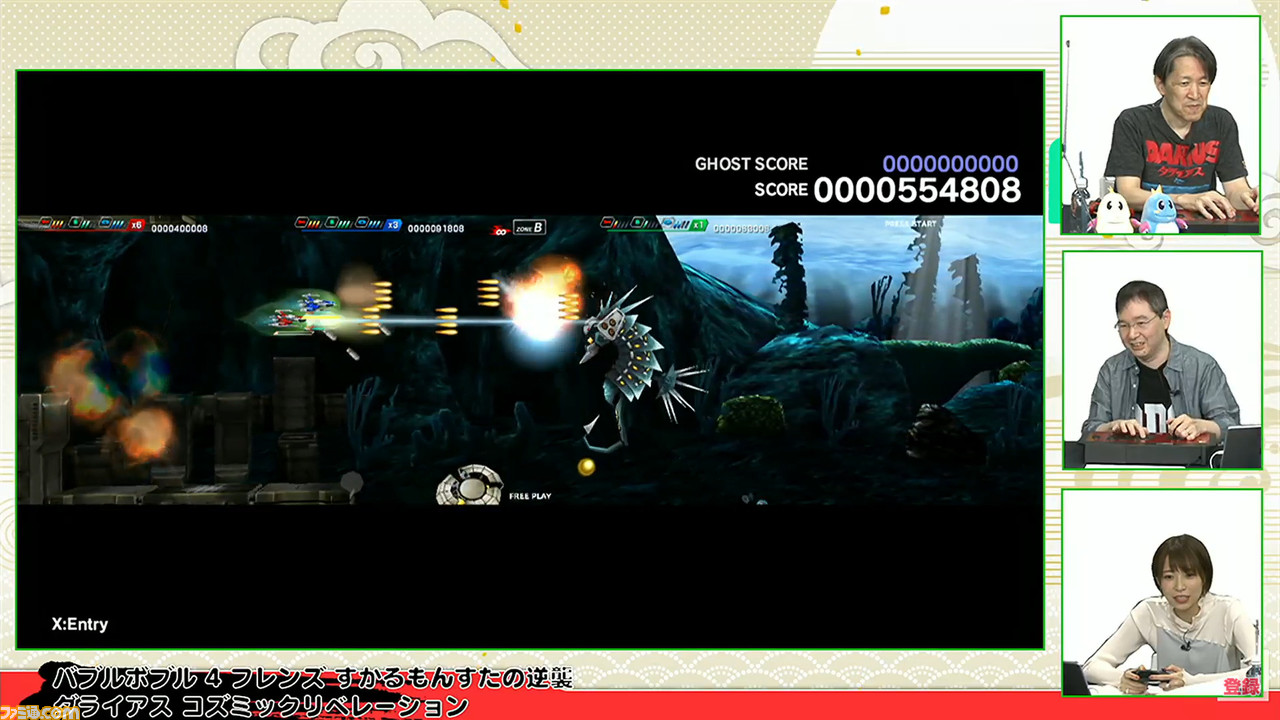Screen dimensions: 1280x720
Task: Click player two score 0000091808
Action: [436, 229]
